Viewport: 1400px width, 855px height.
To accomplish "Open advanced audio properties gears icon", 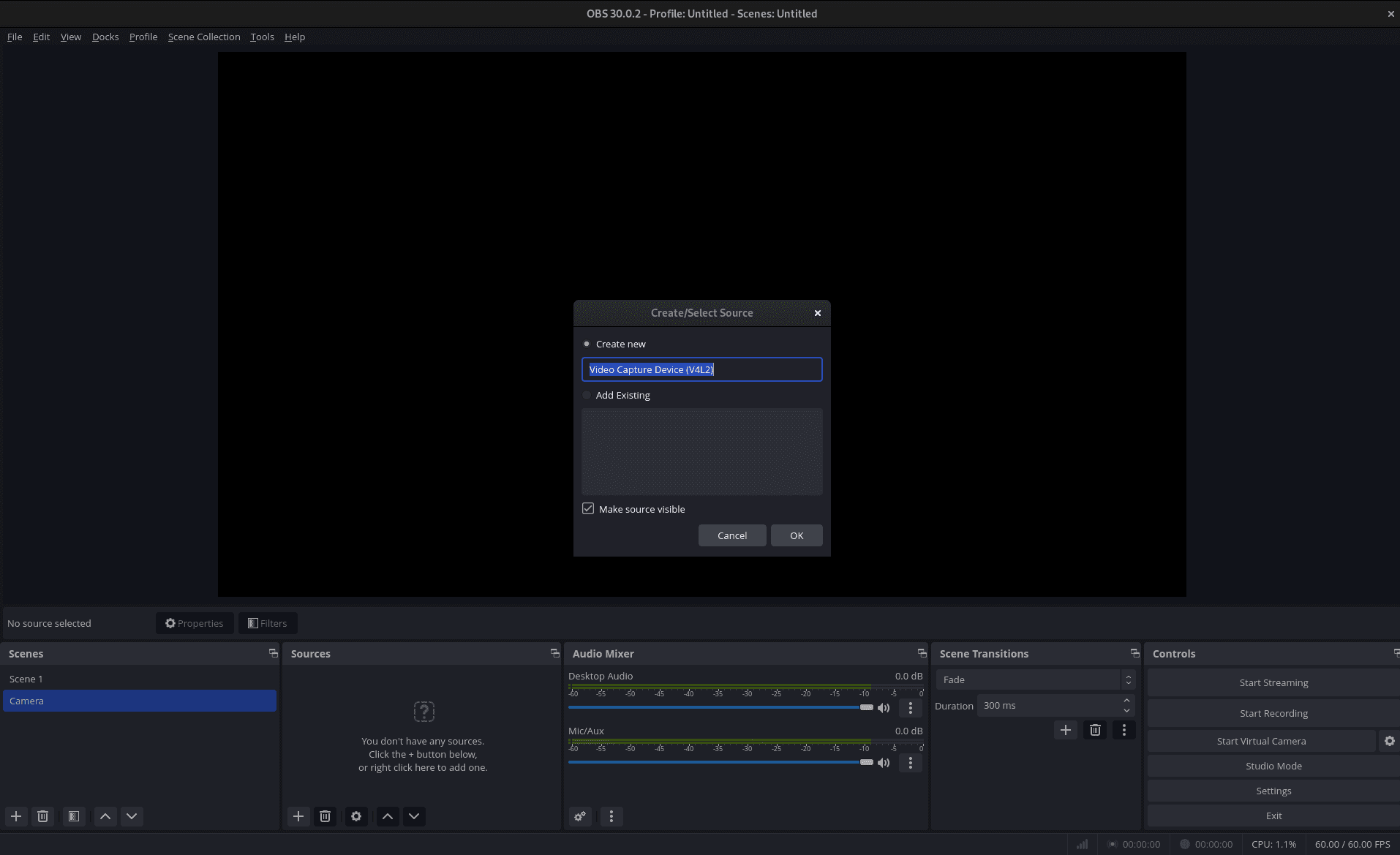I will [580, 816].
